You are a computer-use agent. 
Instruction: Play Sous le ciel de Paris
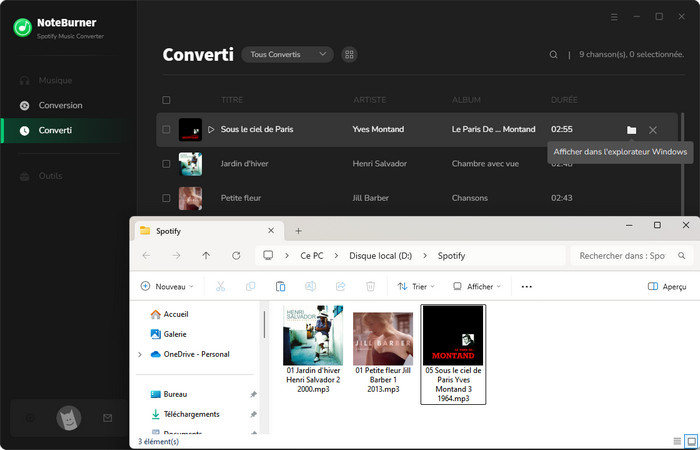[x=211, y=129]
